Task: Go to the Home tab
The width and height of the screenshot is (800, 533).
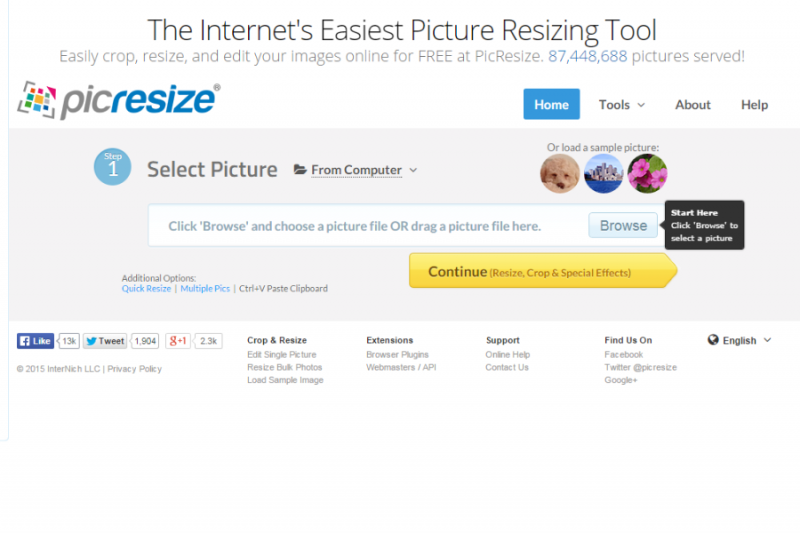Action: coord(551,104)
